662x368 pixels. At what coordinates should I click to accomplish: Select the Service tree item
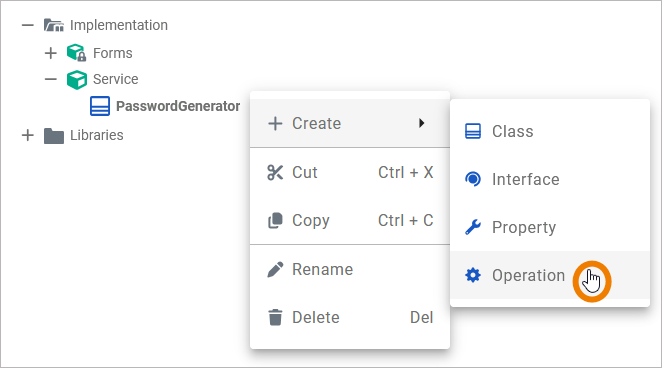[116, 79]
